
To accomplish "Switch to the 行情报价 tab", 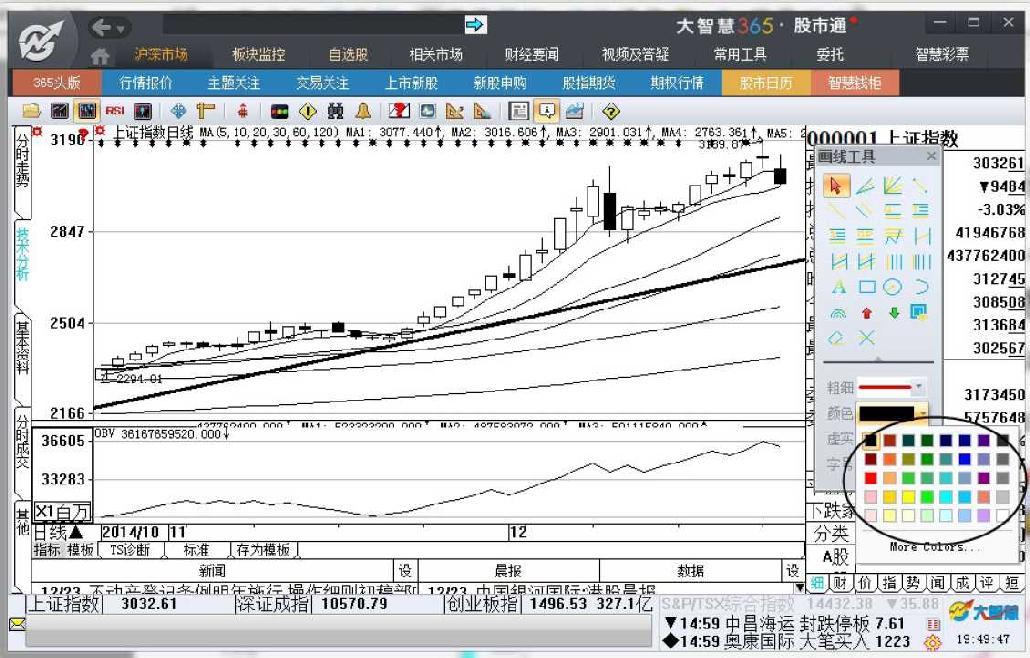I will 146,83.
